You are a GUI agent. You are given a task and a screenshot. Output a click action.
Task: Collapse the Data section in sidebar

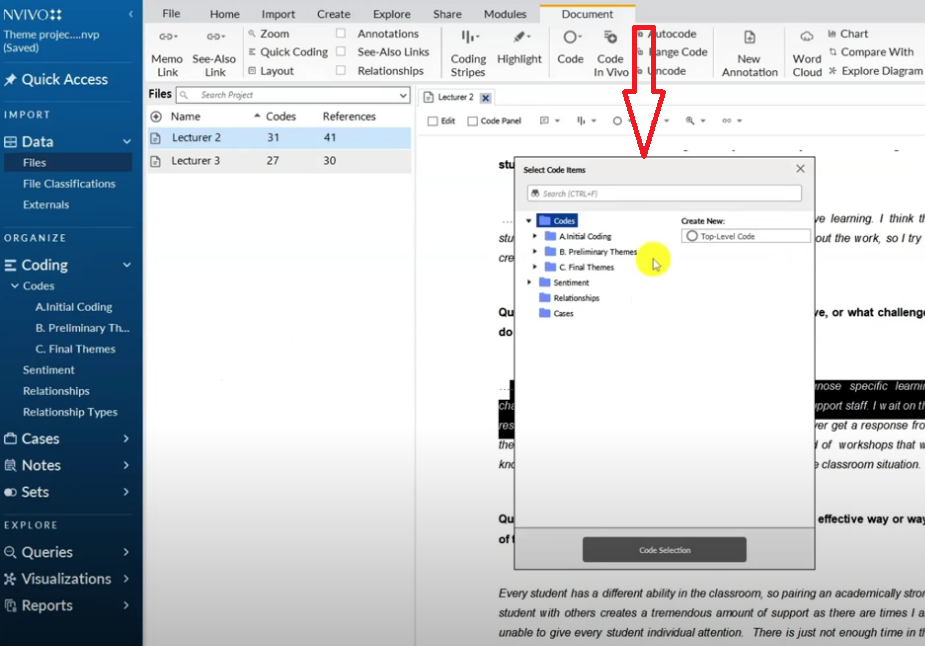(127, 142)
